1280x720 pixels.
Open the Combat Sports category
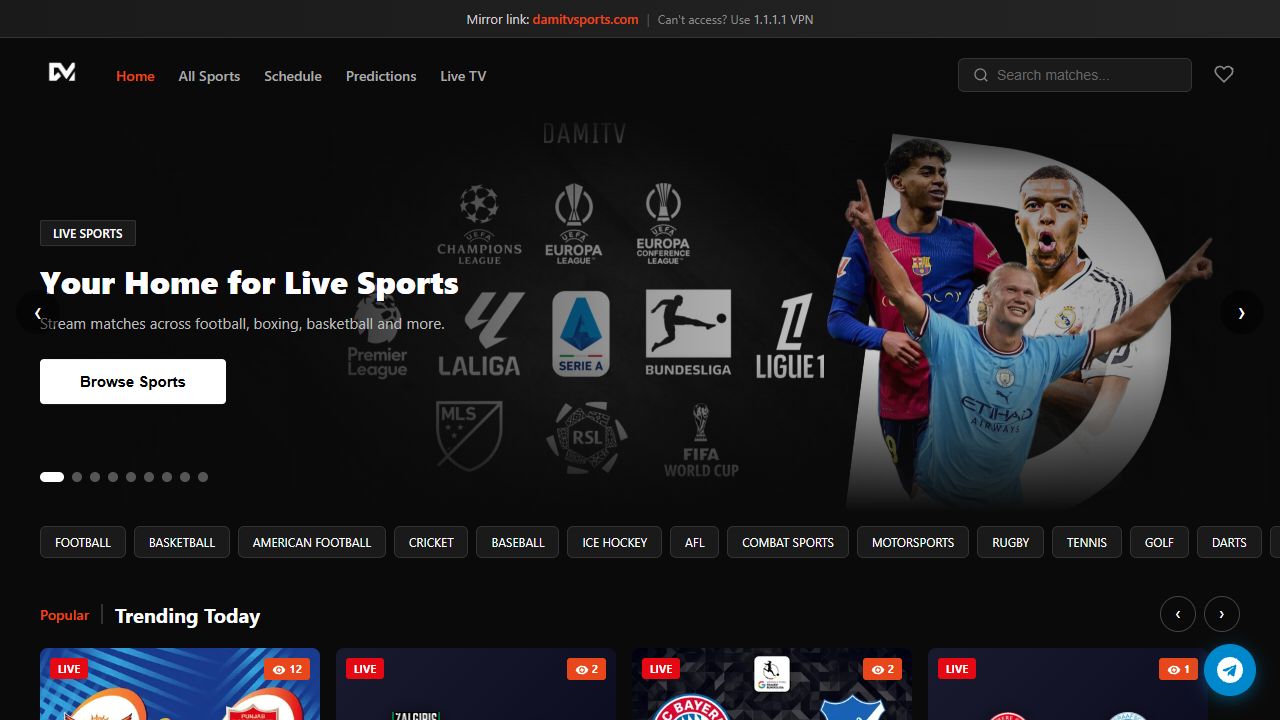[788, 542]
